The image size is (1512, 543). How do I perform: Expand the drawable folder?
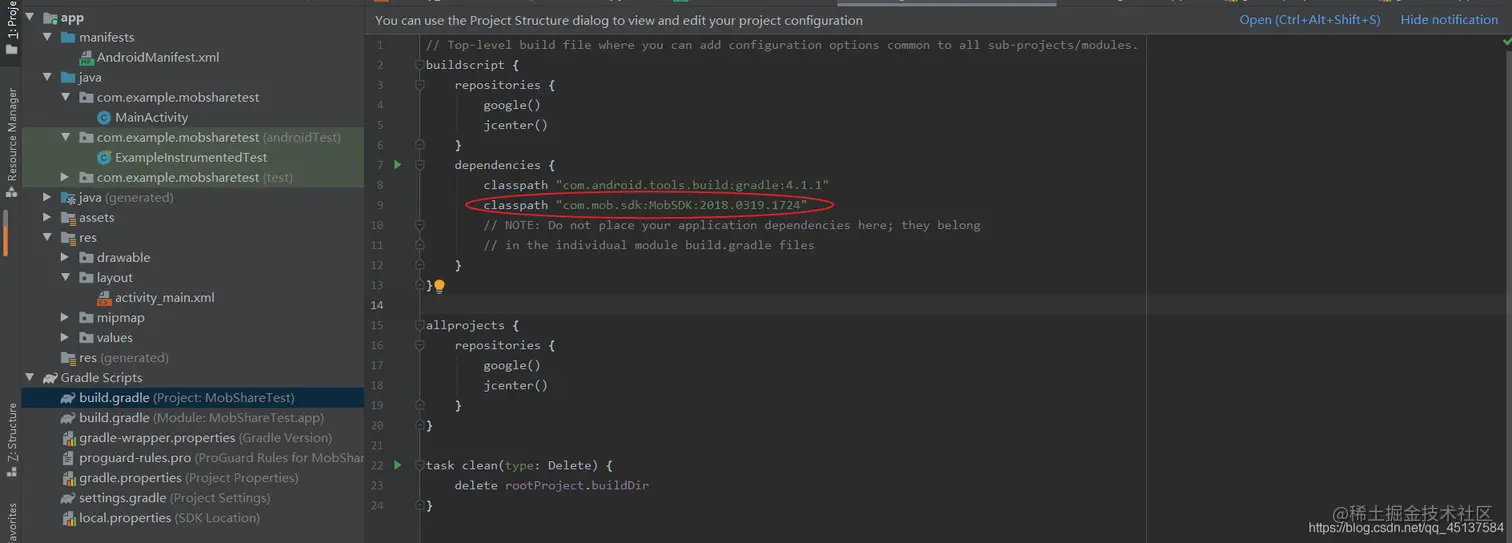tap(66, 257)
